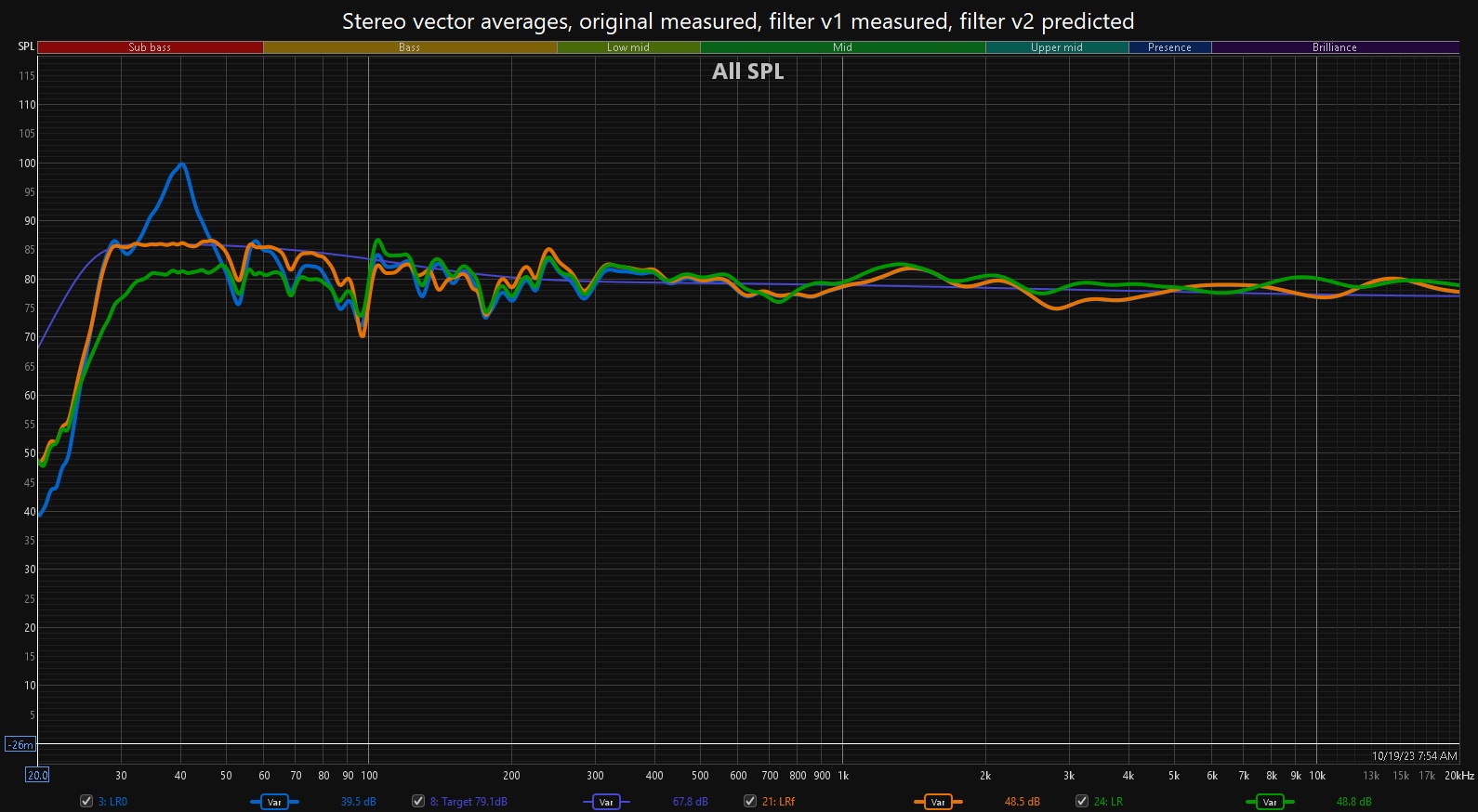The height and width of the screenshot is (812, 1478).
Task: Click the 20kHz frequency axis end label
Action: point(1459,776)
